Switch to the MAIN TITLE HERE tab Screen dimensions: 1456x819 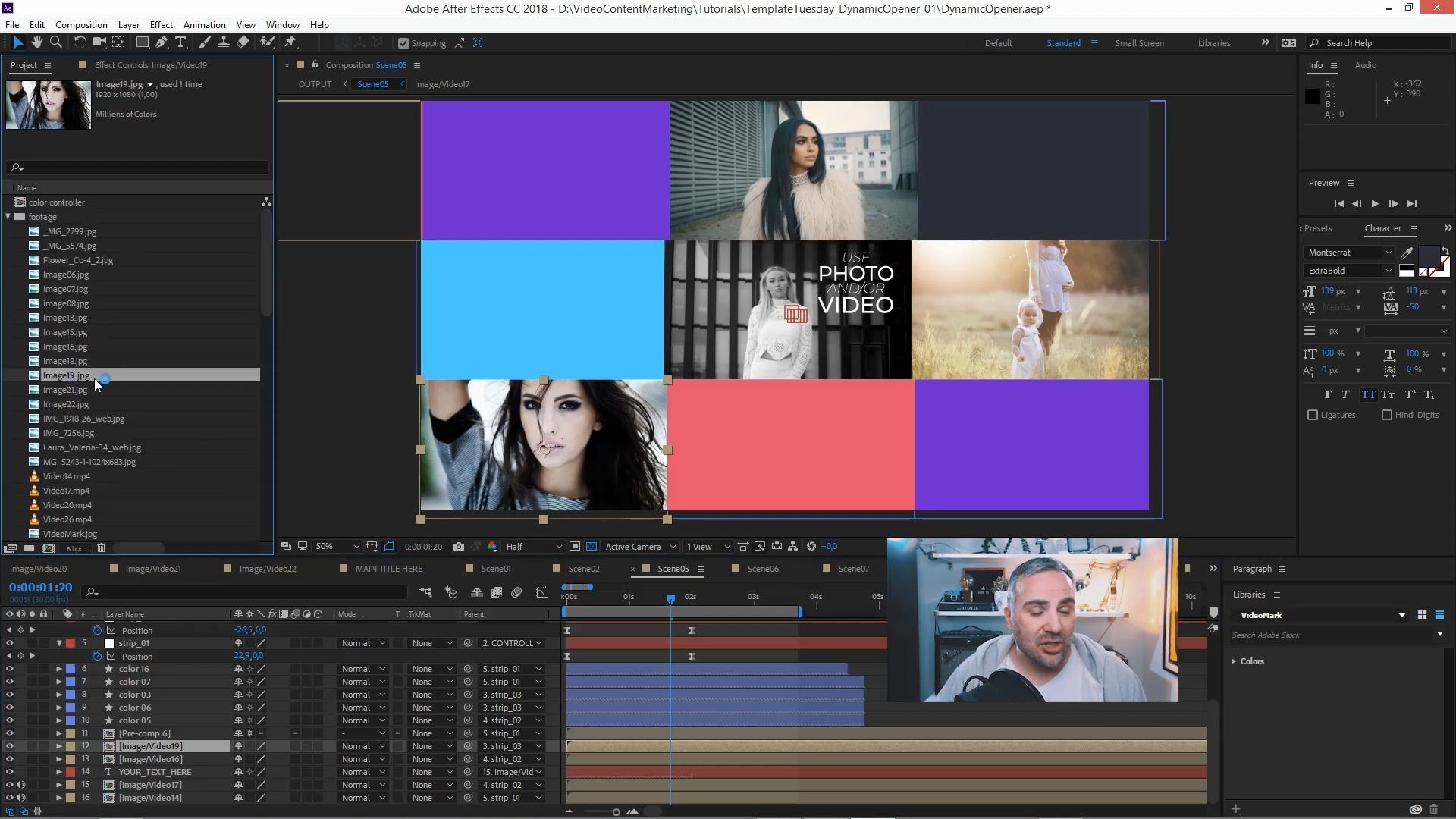pos(388,569)
